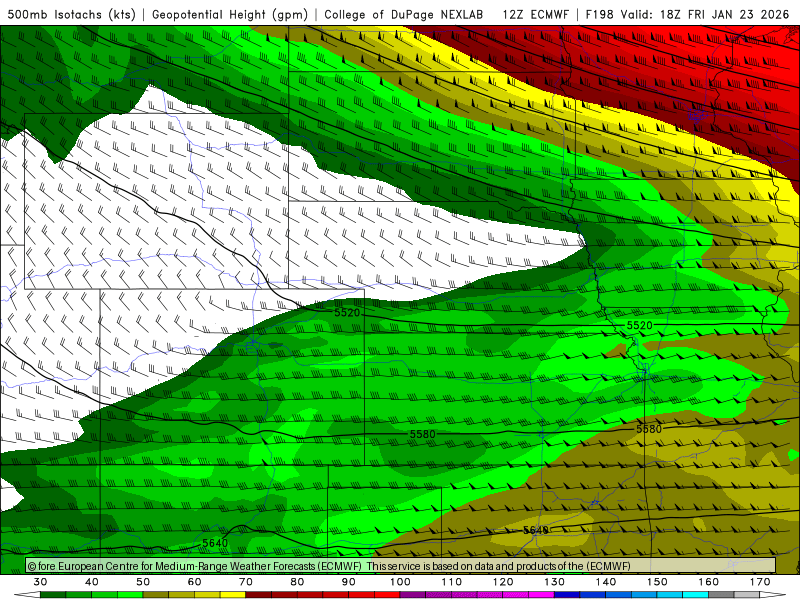Pick the bright yellow swatch just before 70
The height and width of the screenshot is (600, 800).
[233, 595]
